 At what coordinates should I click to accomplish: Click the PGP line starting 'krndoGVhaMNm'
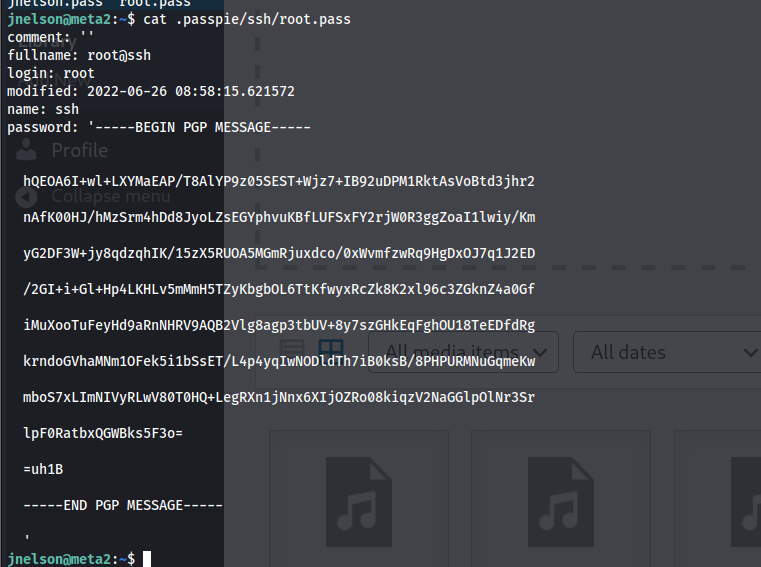(x=279, y=361)
